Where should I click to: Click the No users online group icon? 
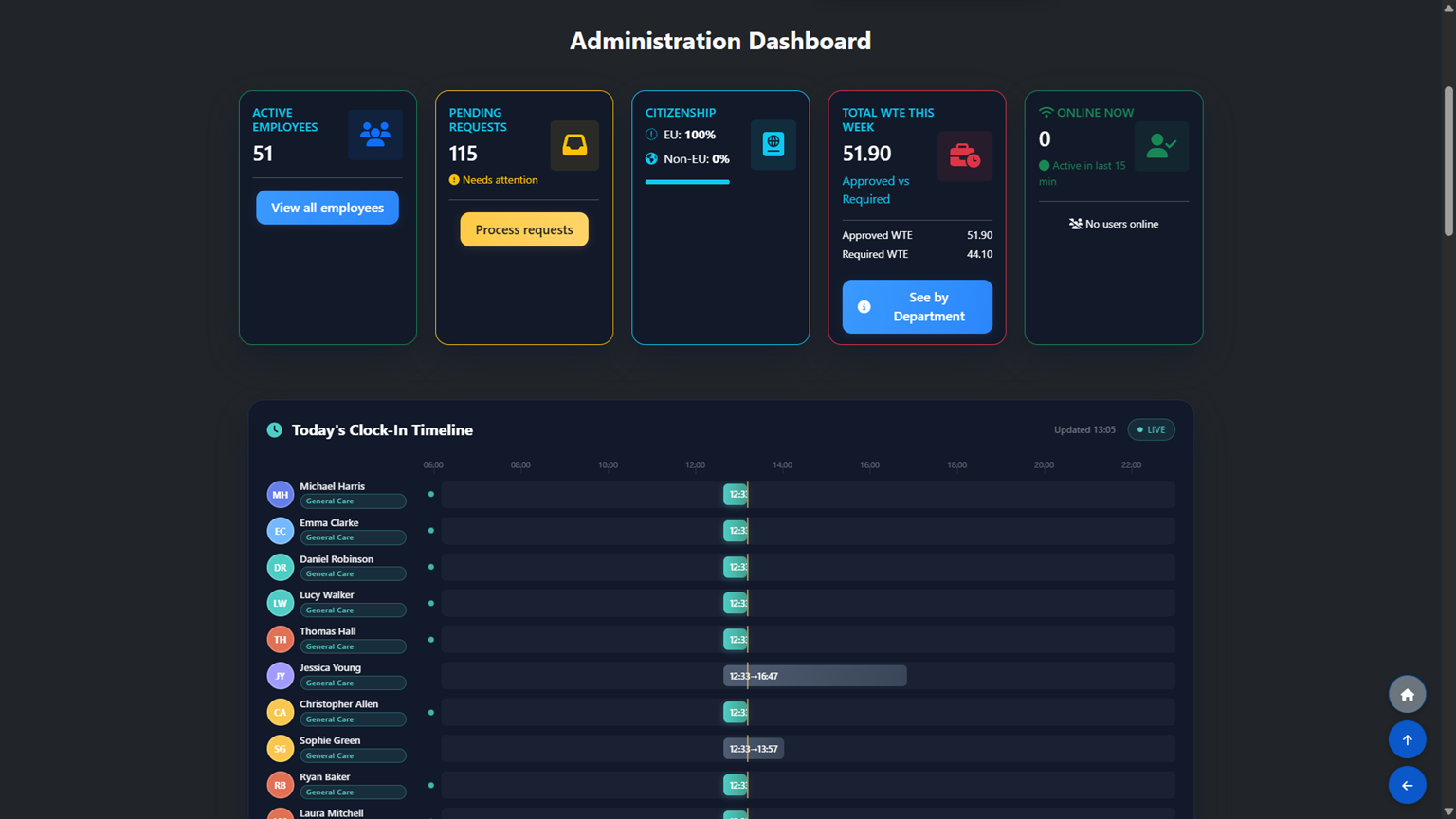pos(1076,225)
